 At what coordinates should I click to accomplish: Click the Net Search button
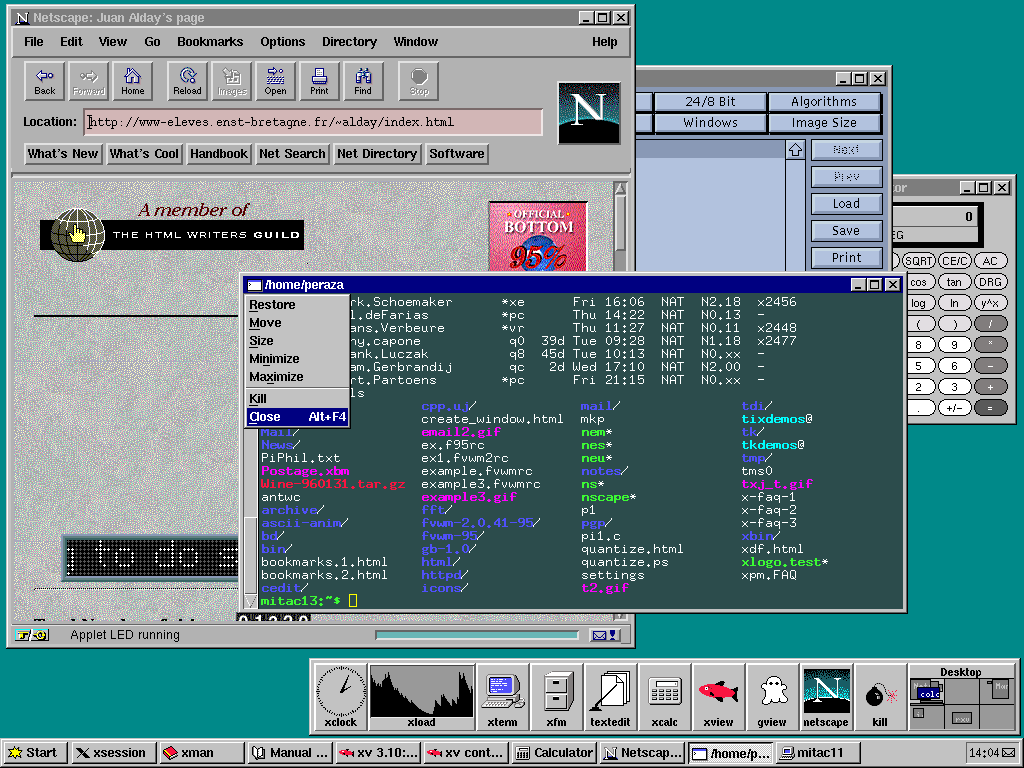[291, 154]
